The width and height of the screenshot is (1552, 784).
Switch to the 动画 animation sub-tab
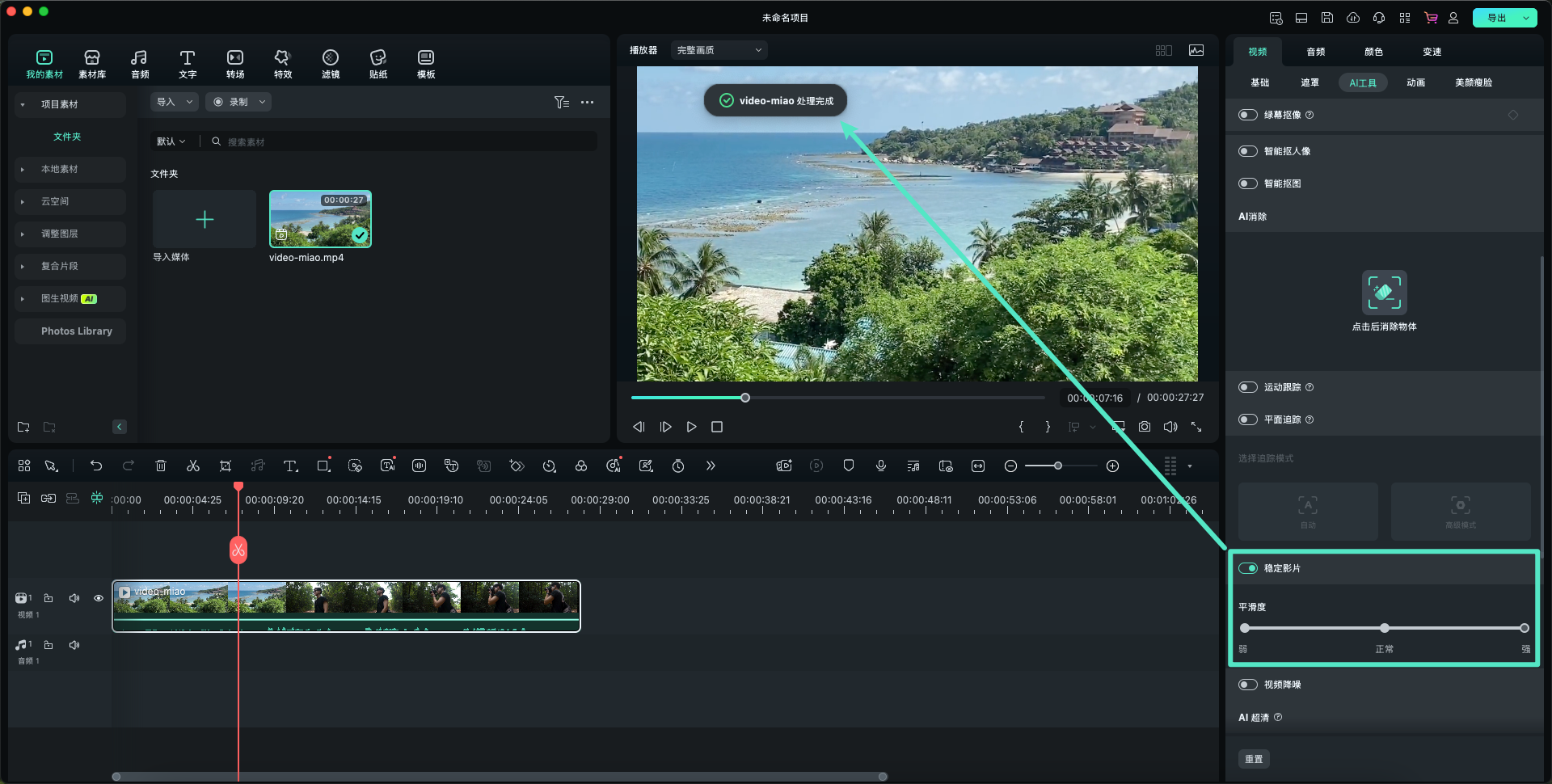[1416, 82]
